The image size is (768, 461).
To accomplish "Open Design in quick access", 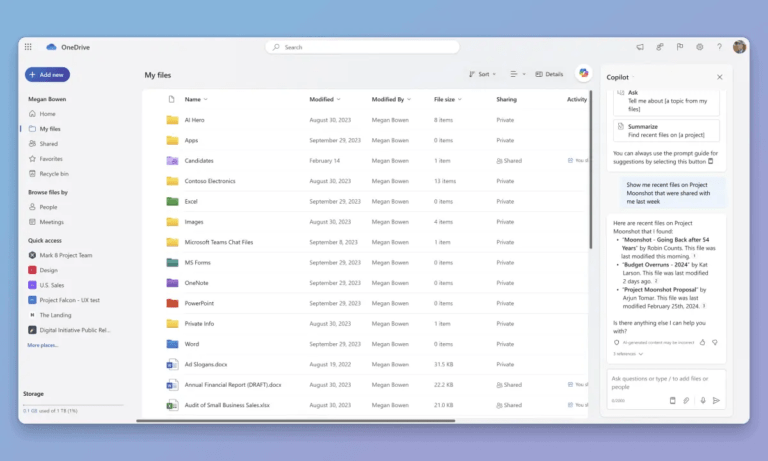I will point(48,270).
